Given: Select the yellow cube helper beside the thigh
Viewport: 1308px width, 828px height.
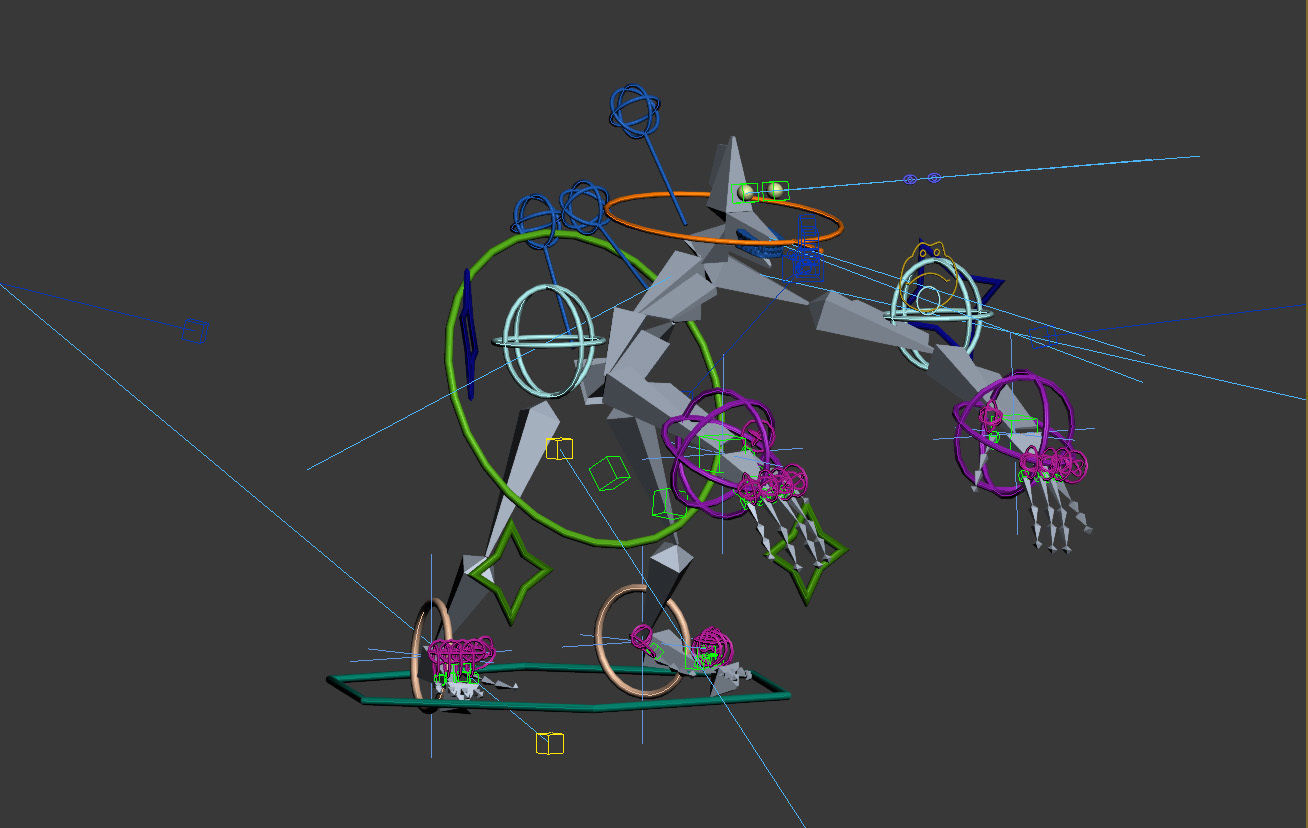Looking at the screenshot, I should coord(559,449).
